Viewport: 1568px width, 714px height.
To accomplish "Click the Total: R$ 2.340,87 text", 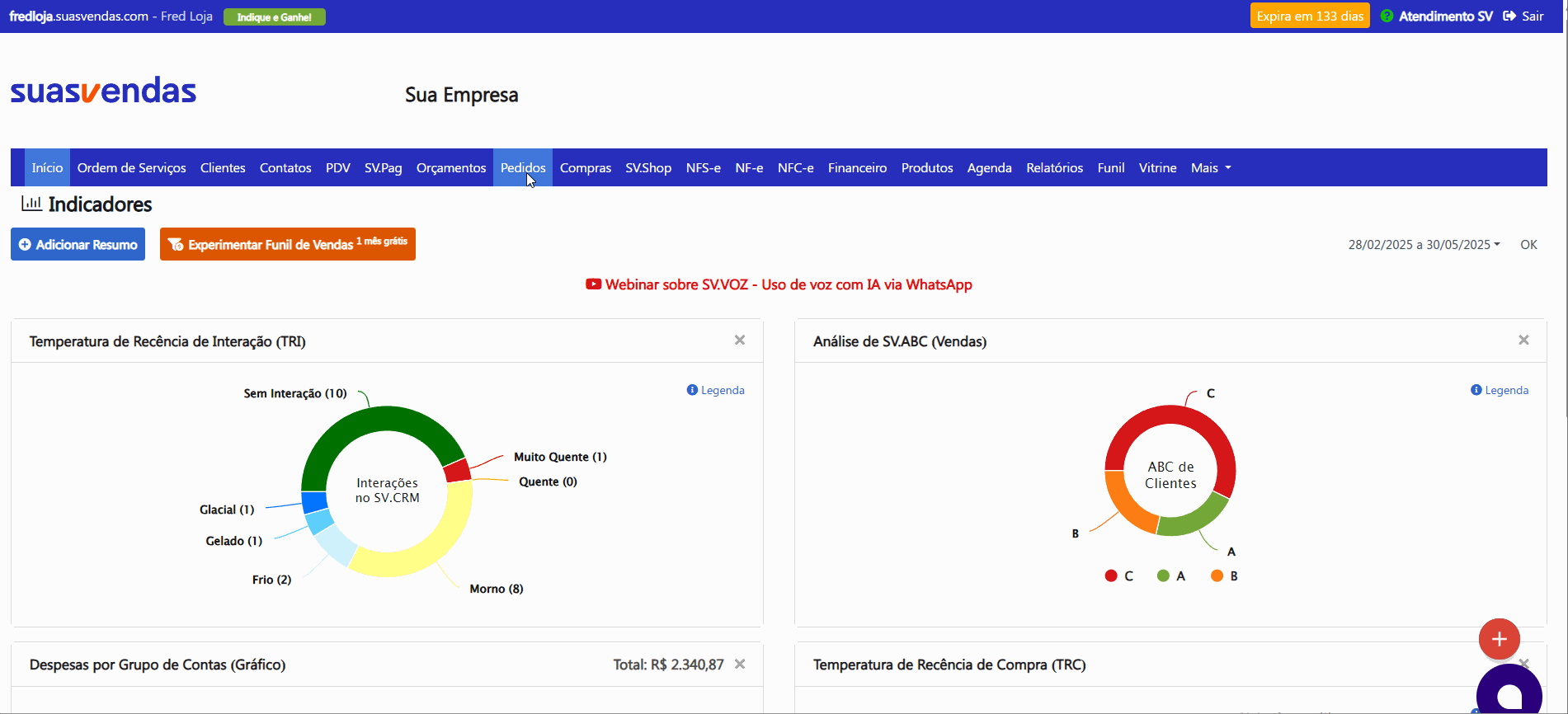I will (x=669, y=665).
